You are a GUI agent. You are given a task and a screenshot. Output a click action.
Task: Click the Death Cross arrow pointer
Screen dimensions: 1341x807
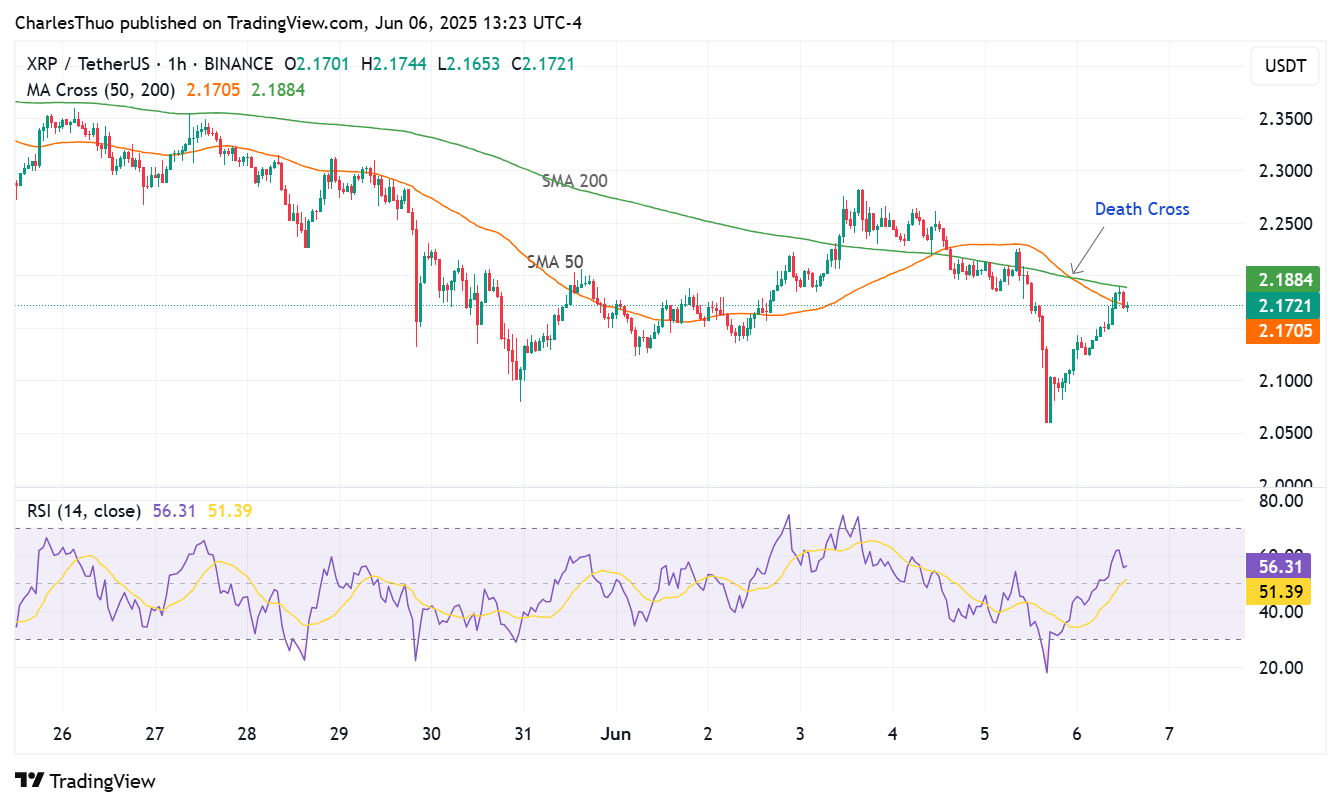(x=1087, y=250)
